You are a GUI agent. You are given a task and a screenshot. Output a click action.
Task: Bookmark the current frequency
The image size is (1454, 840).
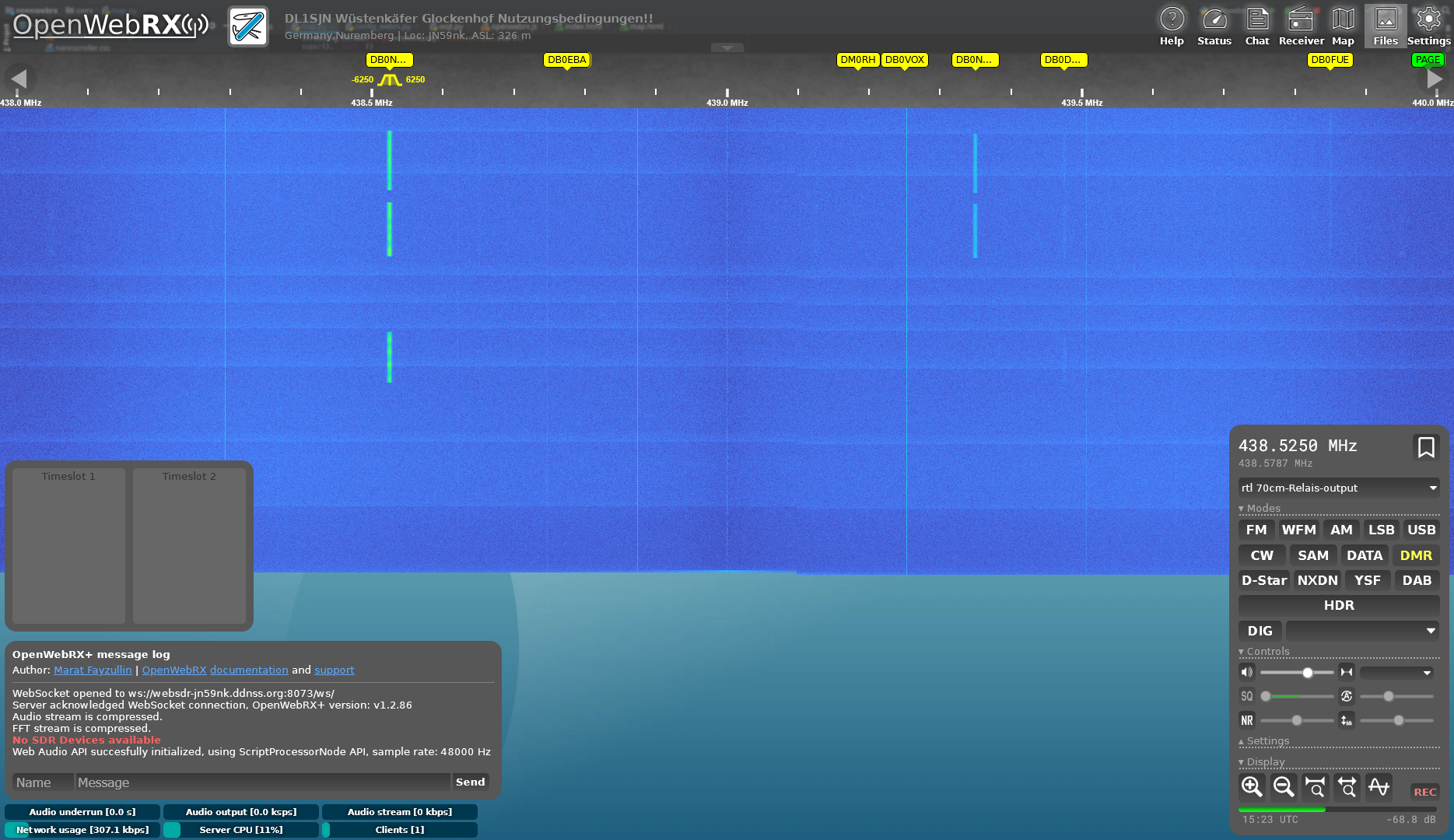click(x=1425, y=447)
